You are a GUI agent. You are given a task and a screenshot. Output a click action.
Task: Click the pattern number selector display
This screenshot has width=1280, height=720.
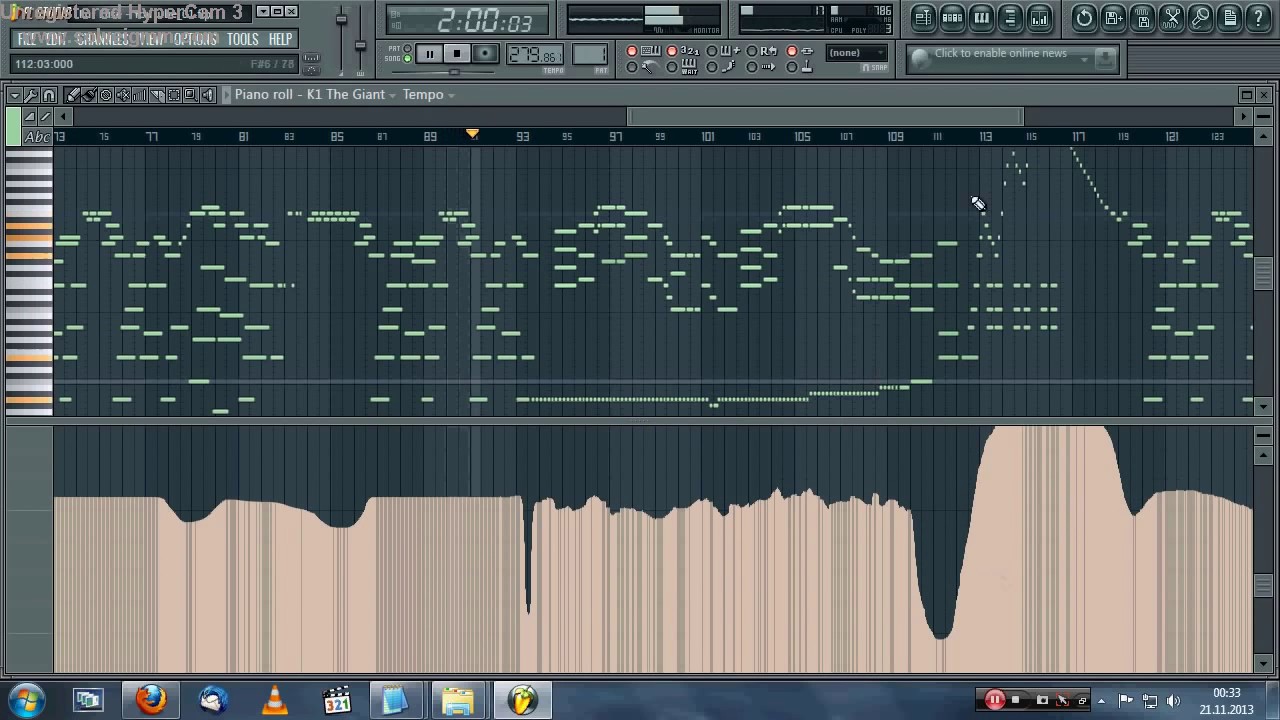coord(590,55)
